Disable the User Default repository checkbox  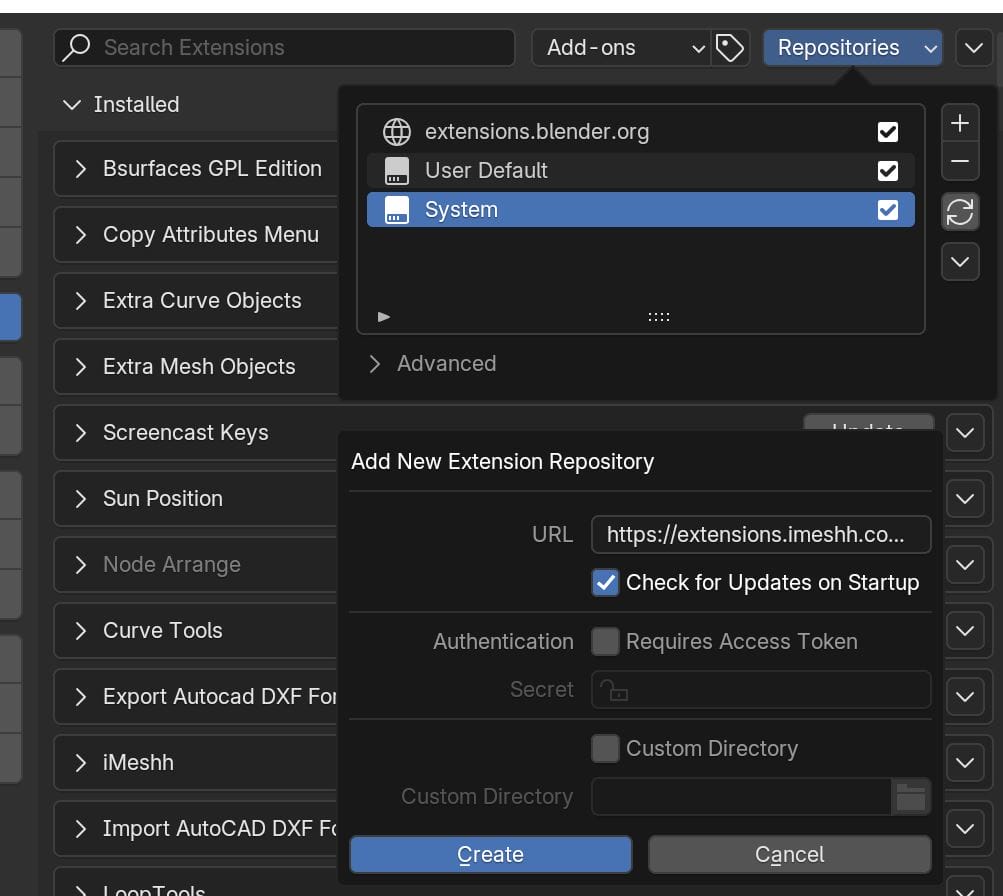pyautogui.click(x=888, y=171)
